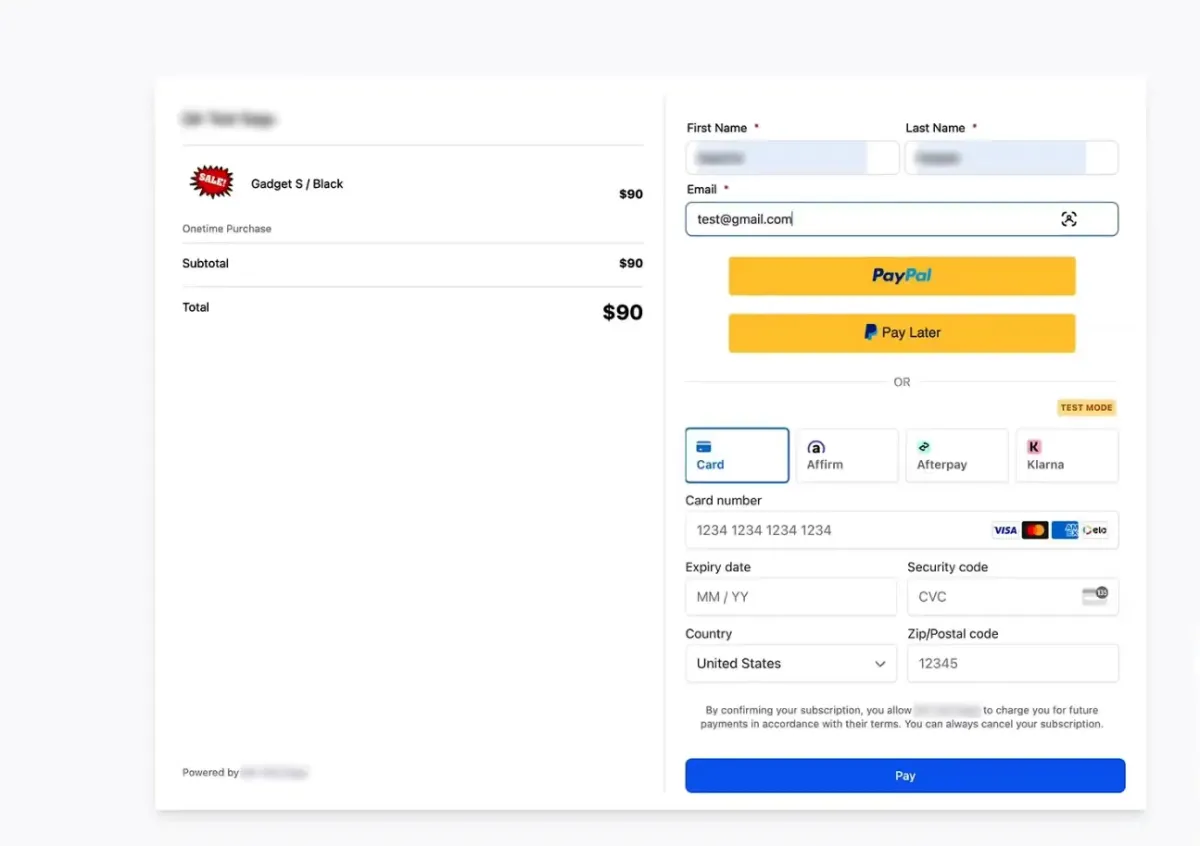Click the Security code label
The width and height of the screenshot is (1200, 846).
click(x=947, y=567)
